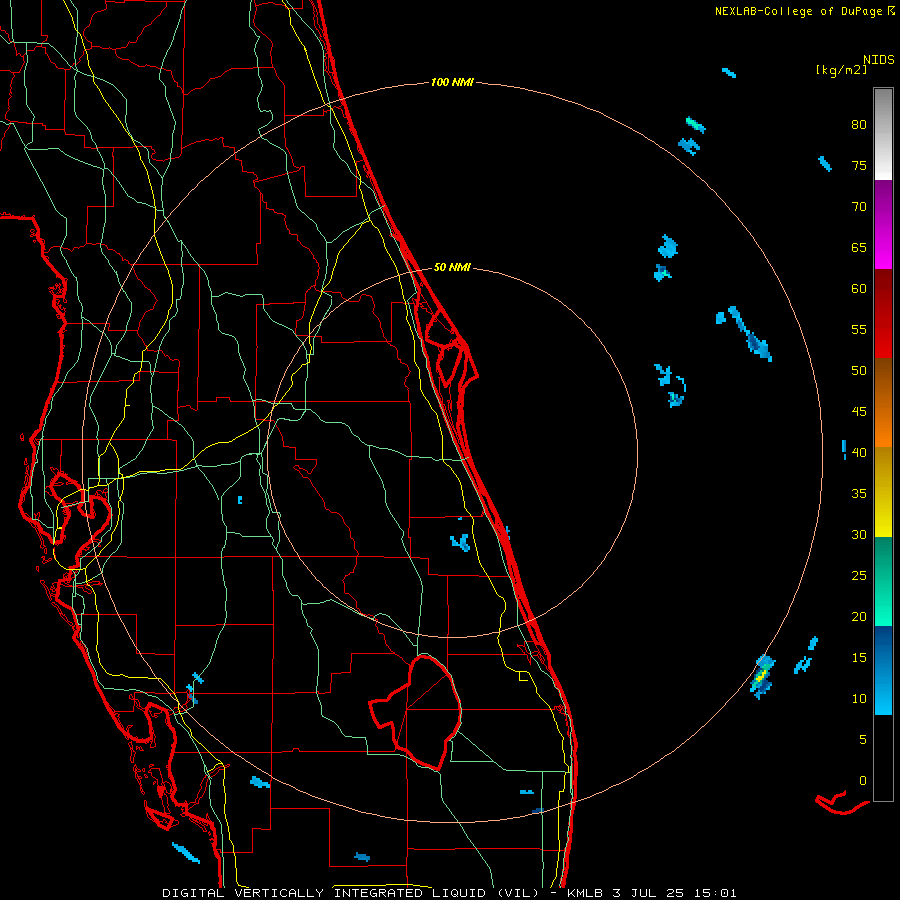Screen dimensions: 900x900
Task: Click legend value 40
Action: (x=859, y=453)
